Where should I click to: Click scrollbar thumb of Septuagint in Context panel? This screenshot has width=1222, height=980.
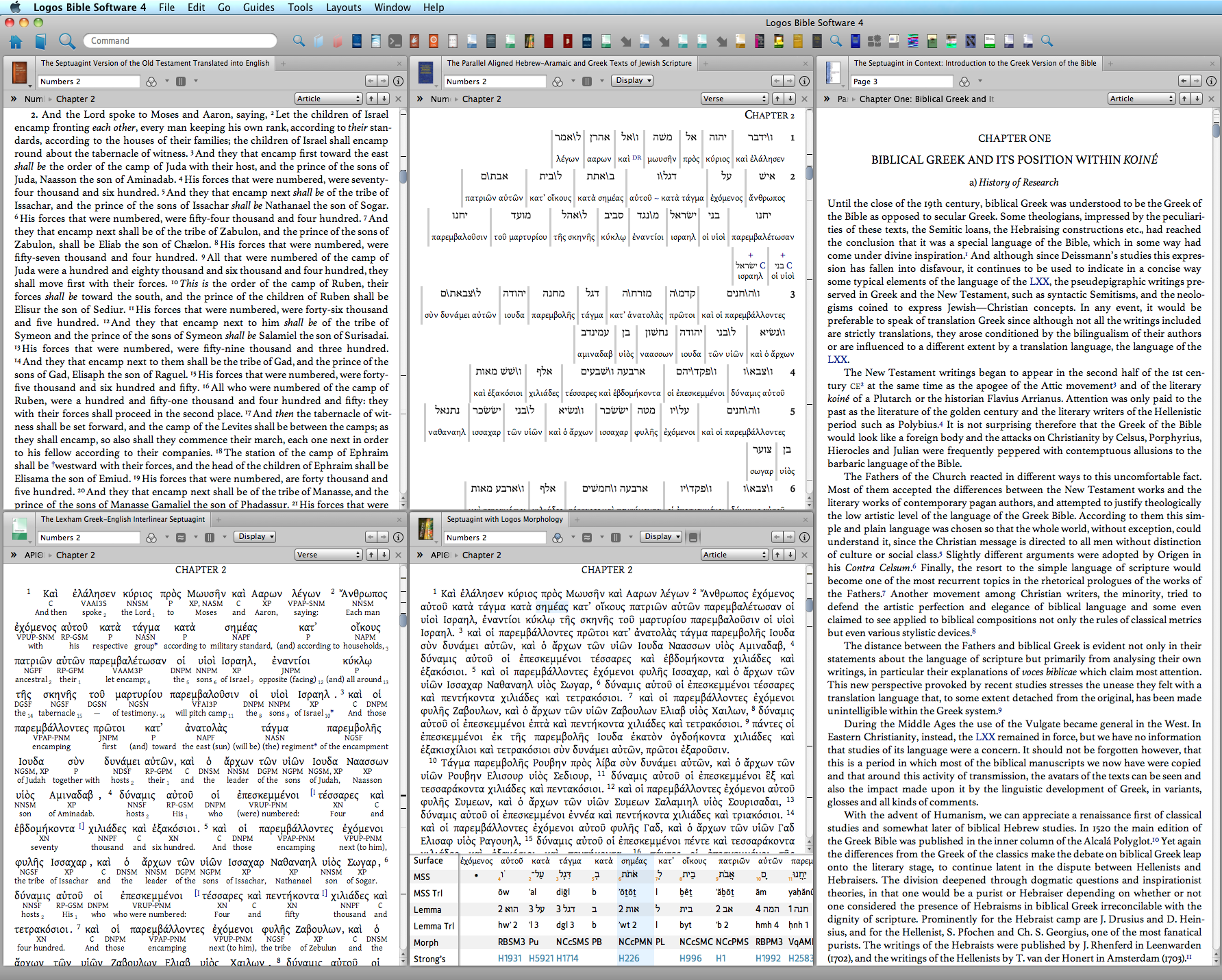click(1216, 130)
